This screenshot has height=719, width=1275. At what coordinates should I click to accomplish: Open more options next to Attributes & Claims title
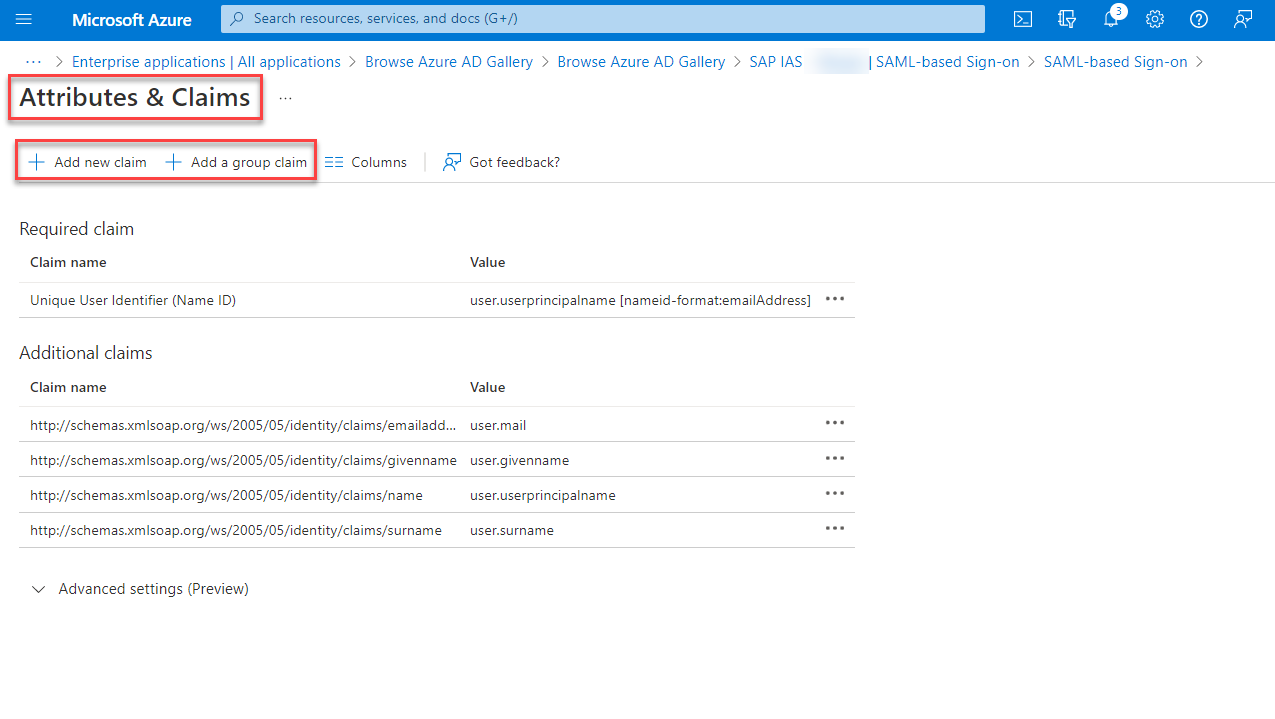(286, 99)
